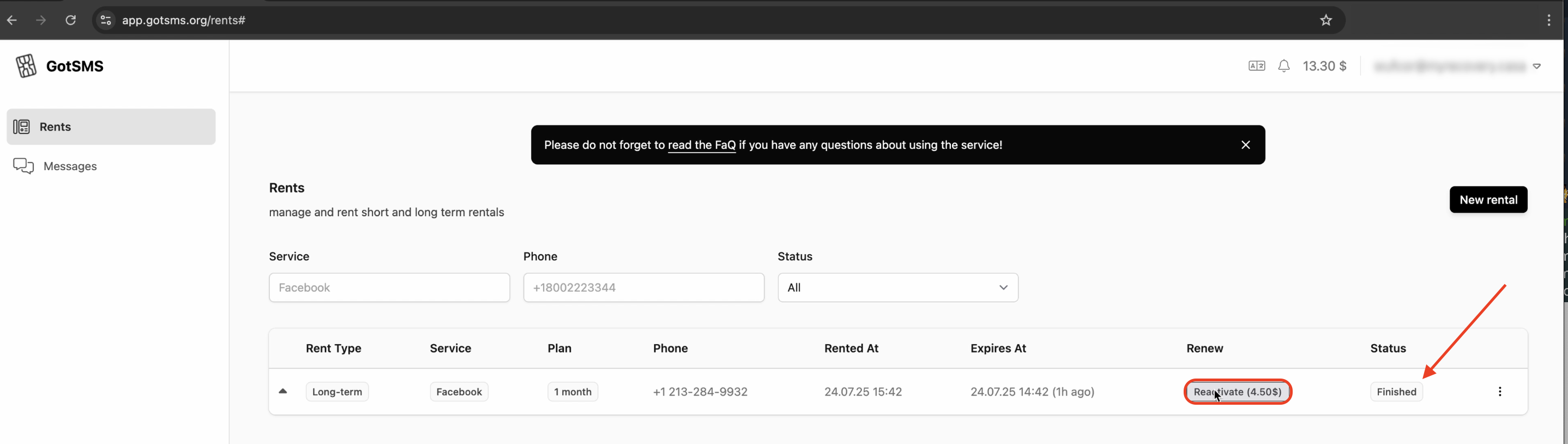
Task: Click the Long-term rent type badge
Action: [337, 392]
